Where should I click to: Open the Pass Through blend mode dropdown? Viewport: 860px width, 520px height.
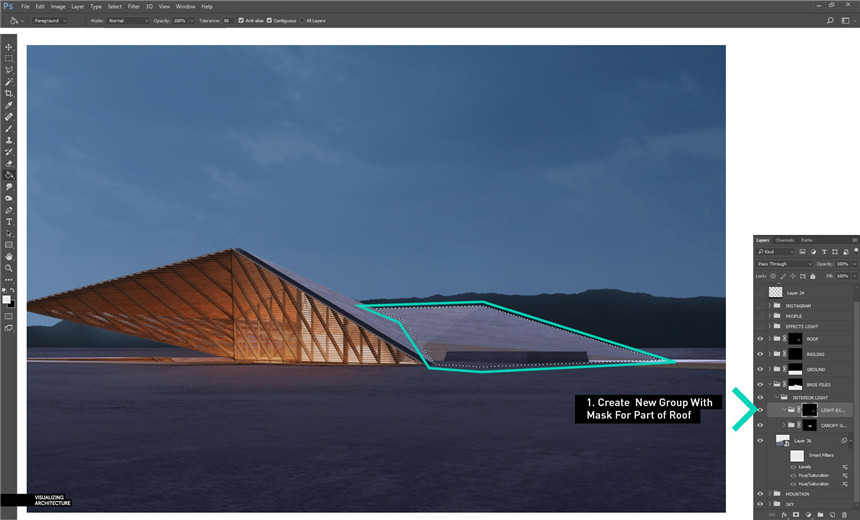[x=785, y=264]
